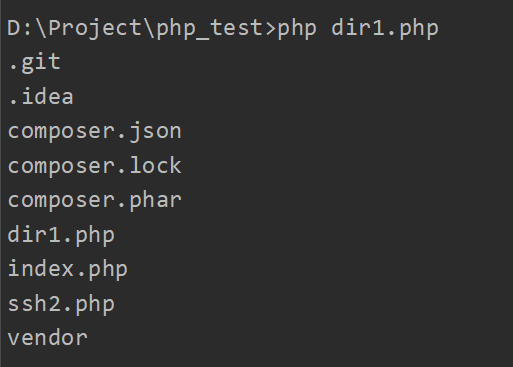
Task: Click the D: drive letter in the prompt
Action: coord(21,28)
